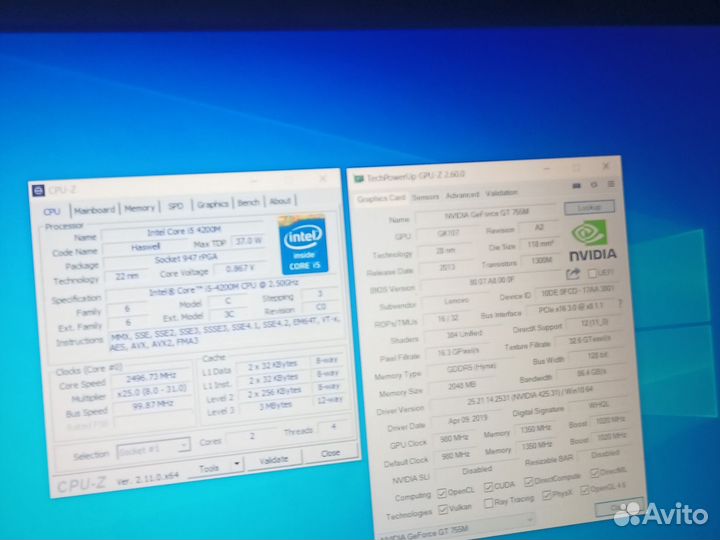
Task: Toggle the DirectCompute checkbox
Action: click(529, 481)
